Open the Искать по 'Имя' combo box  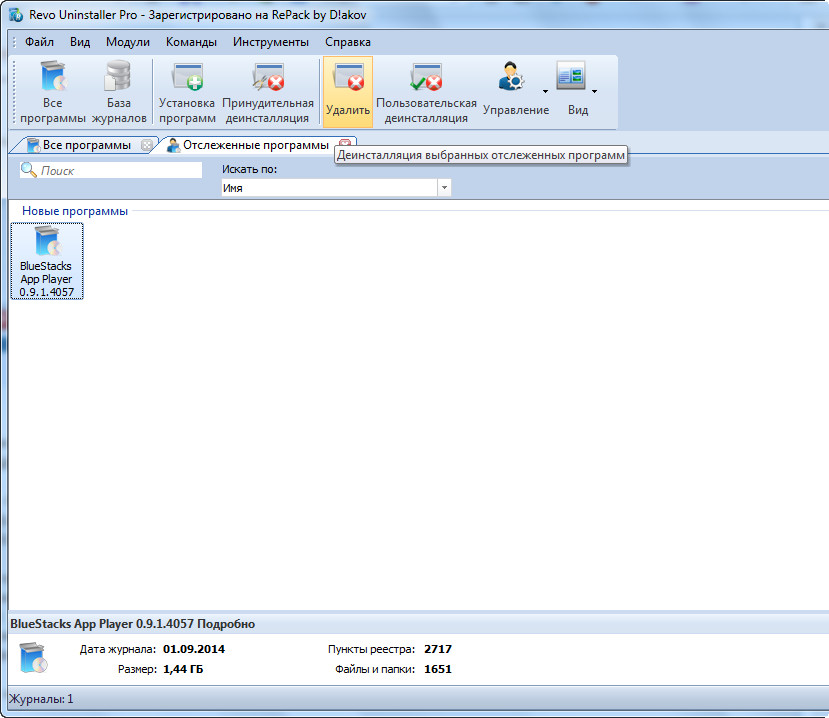pos(336,188)
